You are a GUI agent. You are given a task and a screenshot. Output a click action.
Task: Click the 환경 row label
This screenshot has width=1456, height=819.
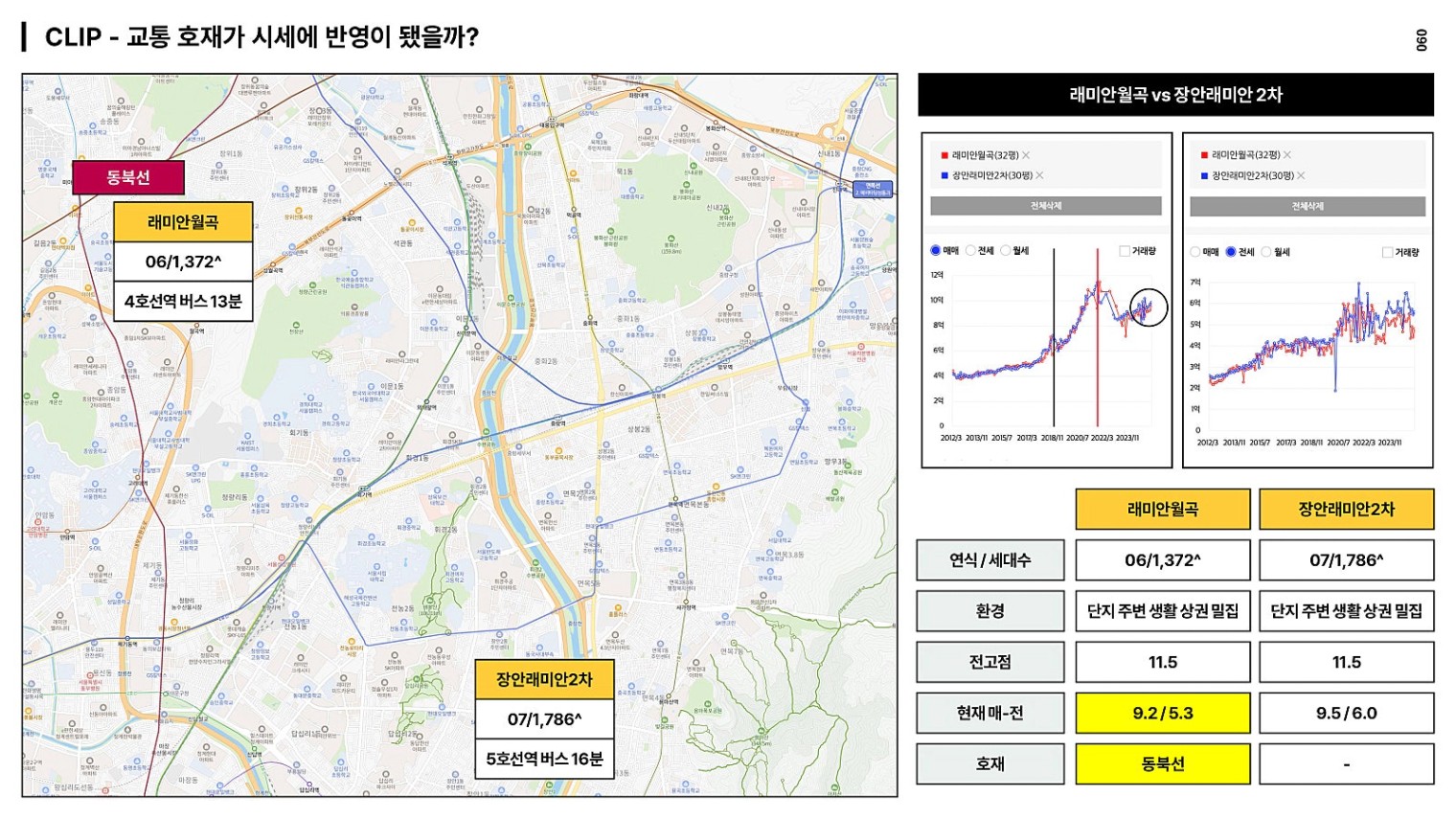click(x=990, y=611)
